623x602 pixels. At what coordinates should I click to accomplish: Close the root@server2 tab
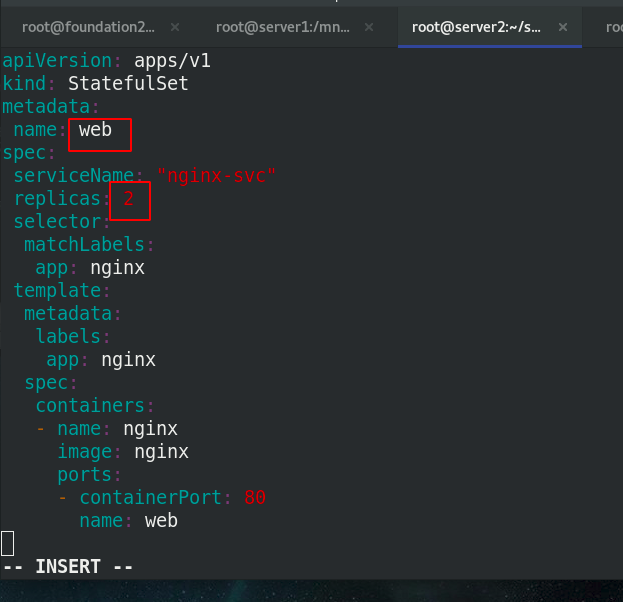[563, 27]
